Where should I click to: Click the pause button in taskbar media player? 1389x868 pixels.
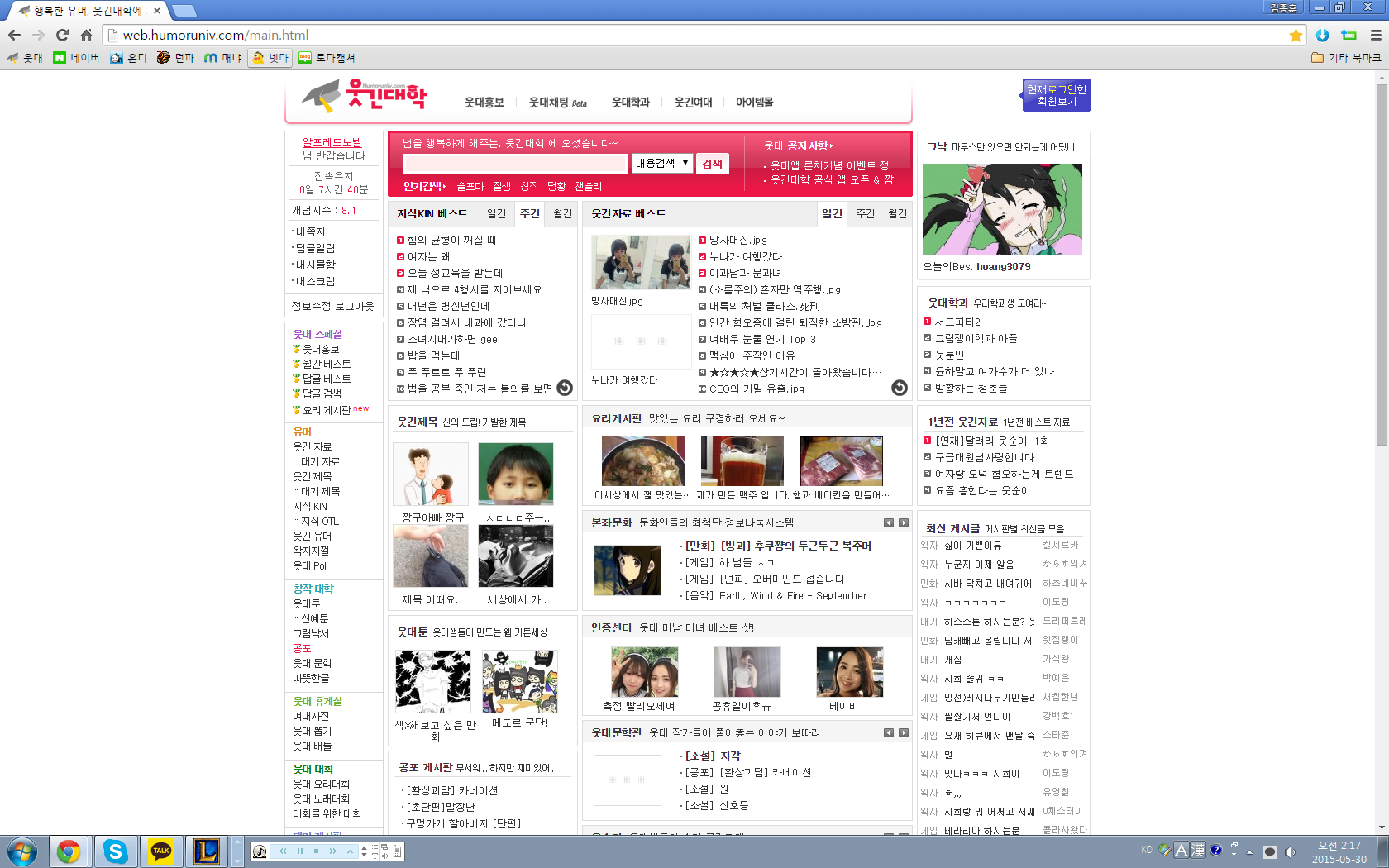pos(300,851)
